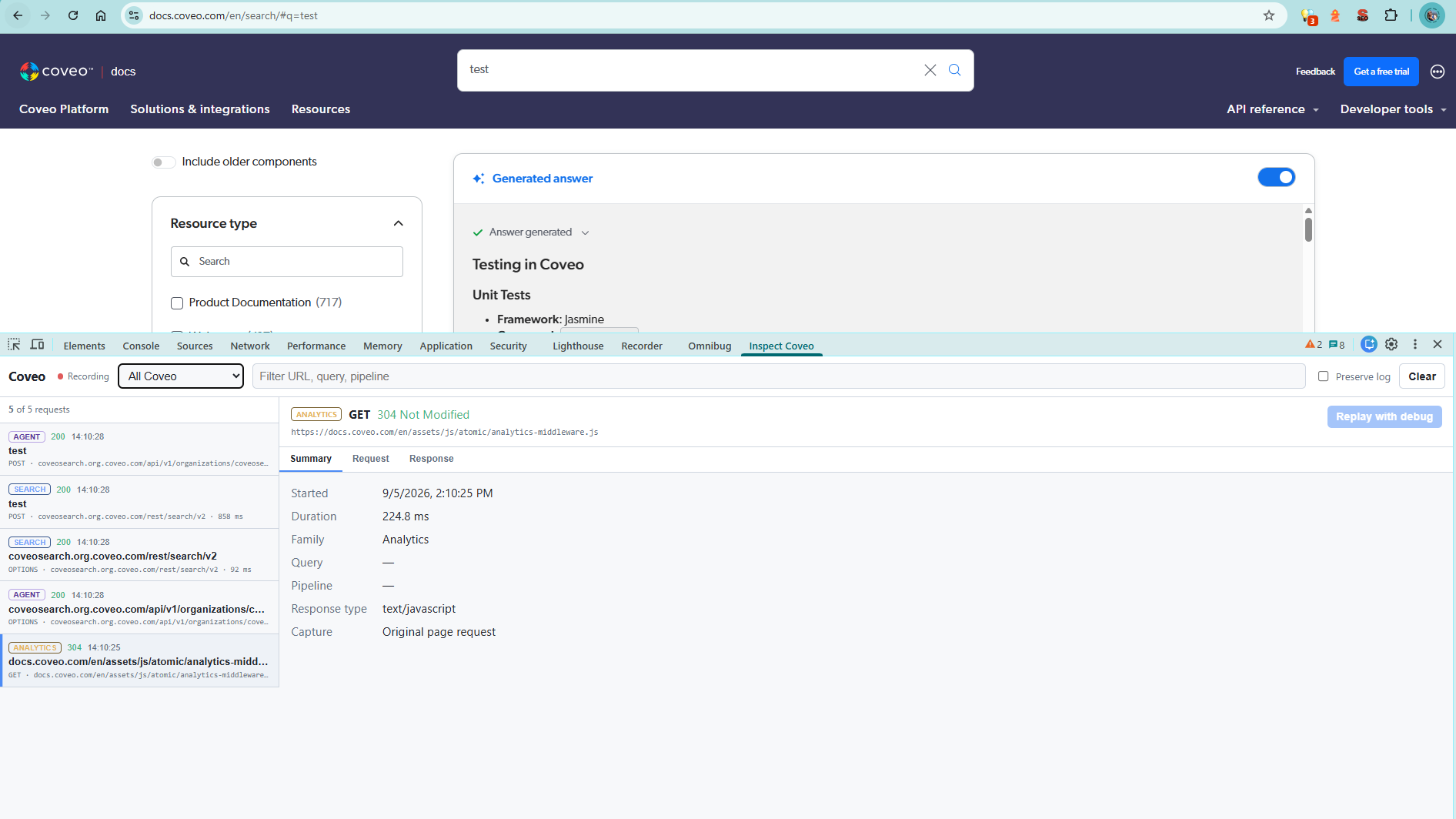Turn off the Generated answer toggle
The height and width of the screenshot is (819, 1456).
point(1277,177)
